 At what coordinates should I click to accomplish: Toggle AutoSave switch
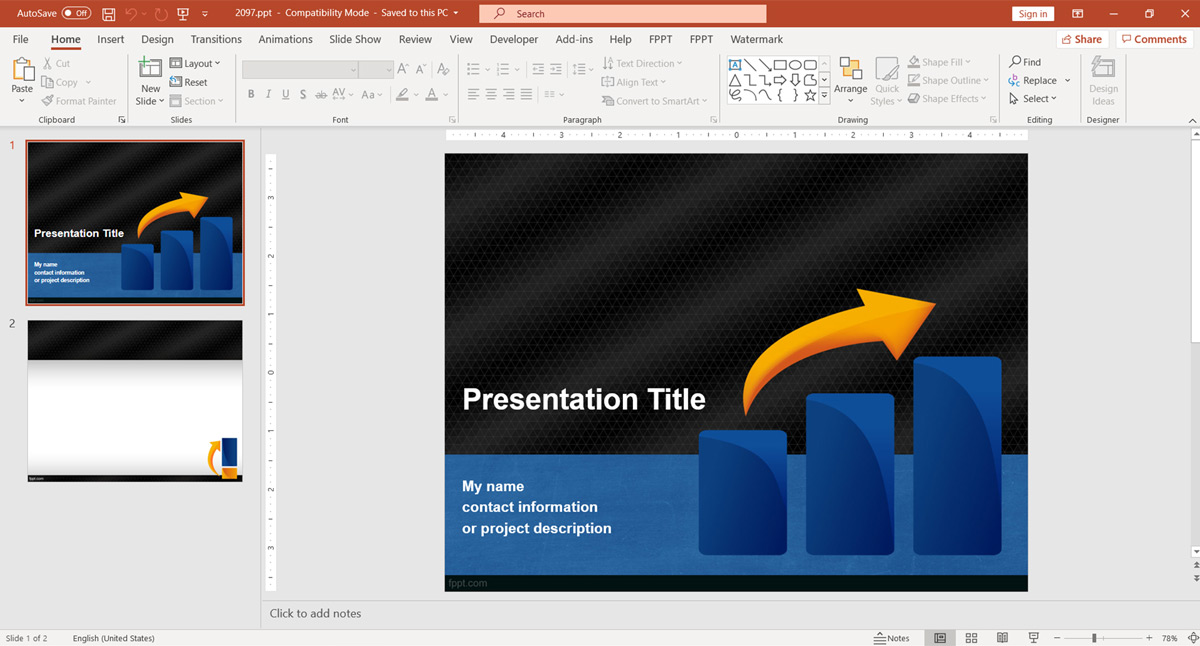pyautogui.click(x=76, y=14)
